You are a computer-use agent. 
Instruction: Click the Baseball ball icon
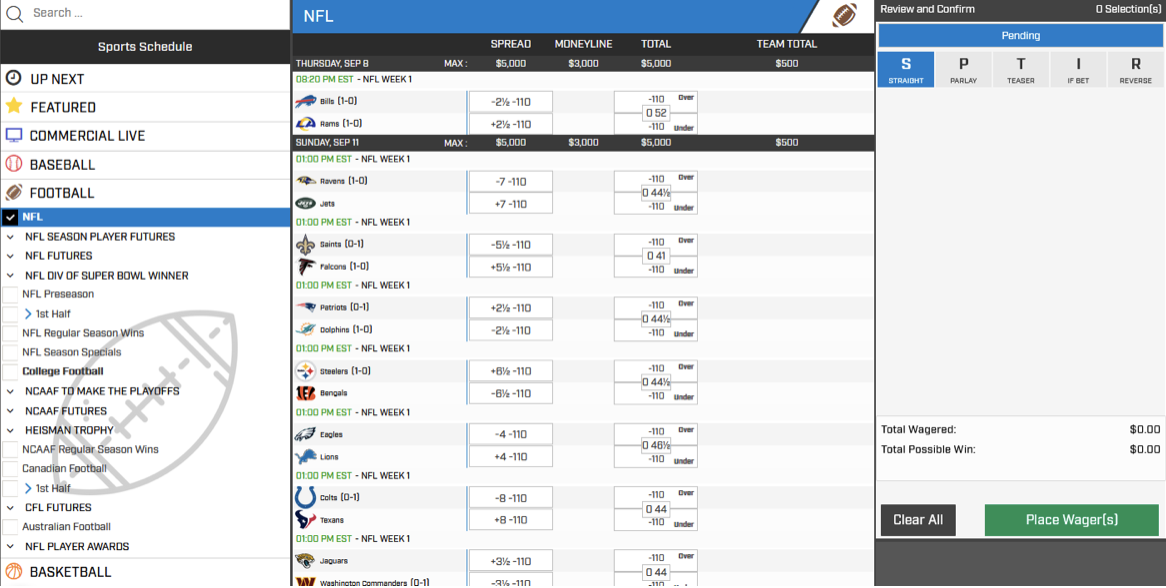point(13,164)
